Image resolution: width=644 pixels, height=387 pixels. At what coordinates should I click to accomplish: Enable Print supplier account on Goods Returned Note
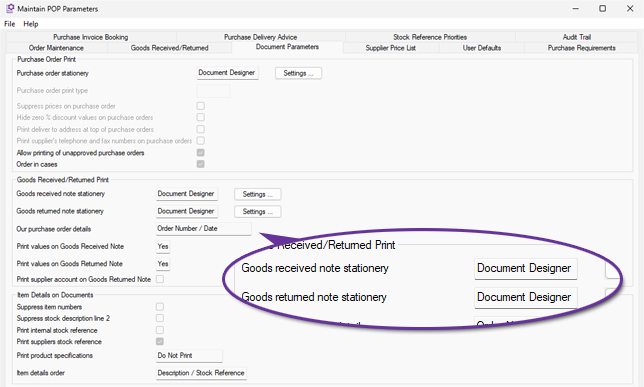point(160,279)
